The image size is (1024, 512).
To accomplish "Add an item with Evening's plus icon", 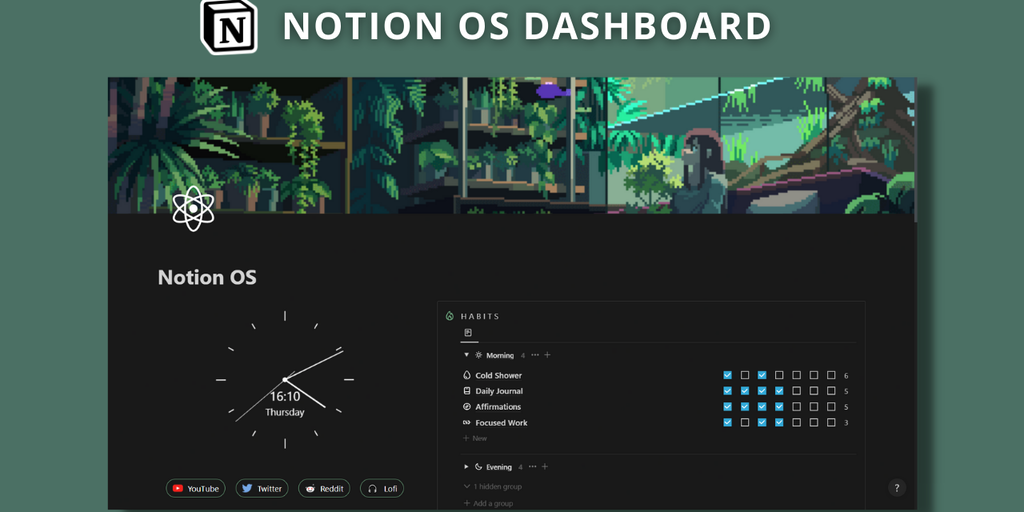I will point(545,467).
